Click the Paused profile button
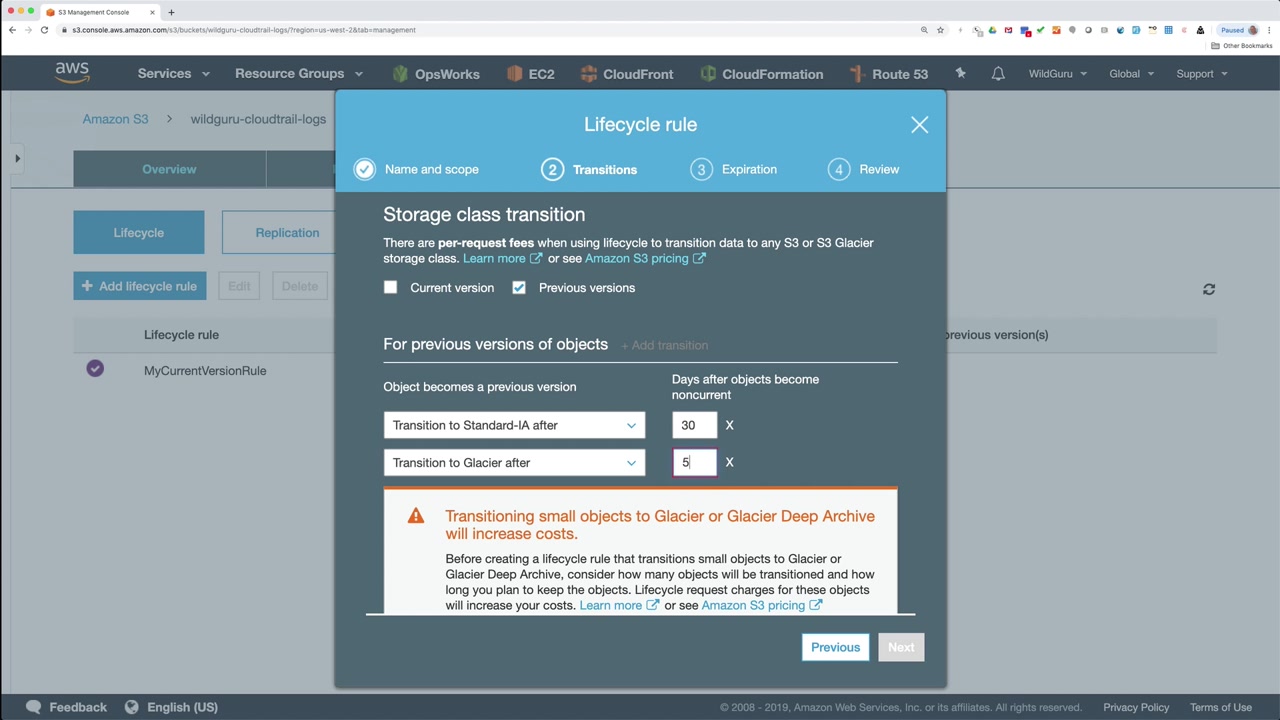 pyautogui.click(x=1238, y=30)
